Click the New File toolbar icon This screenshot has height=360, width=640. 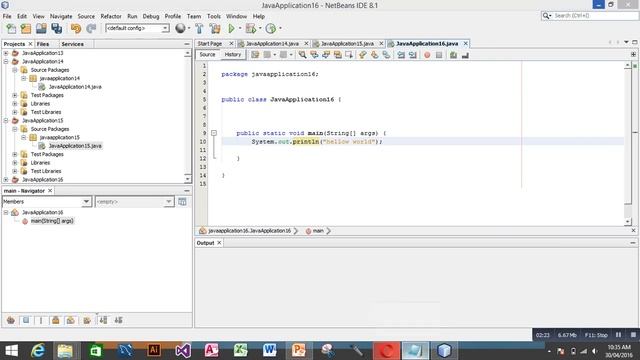pos(11,28)
